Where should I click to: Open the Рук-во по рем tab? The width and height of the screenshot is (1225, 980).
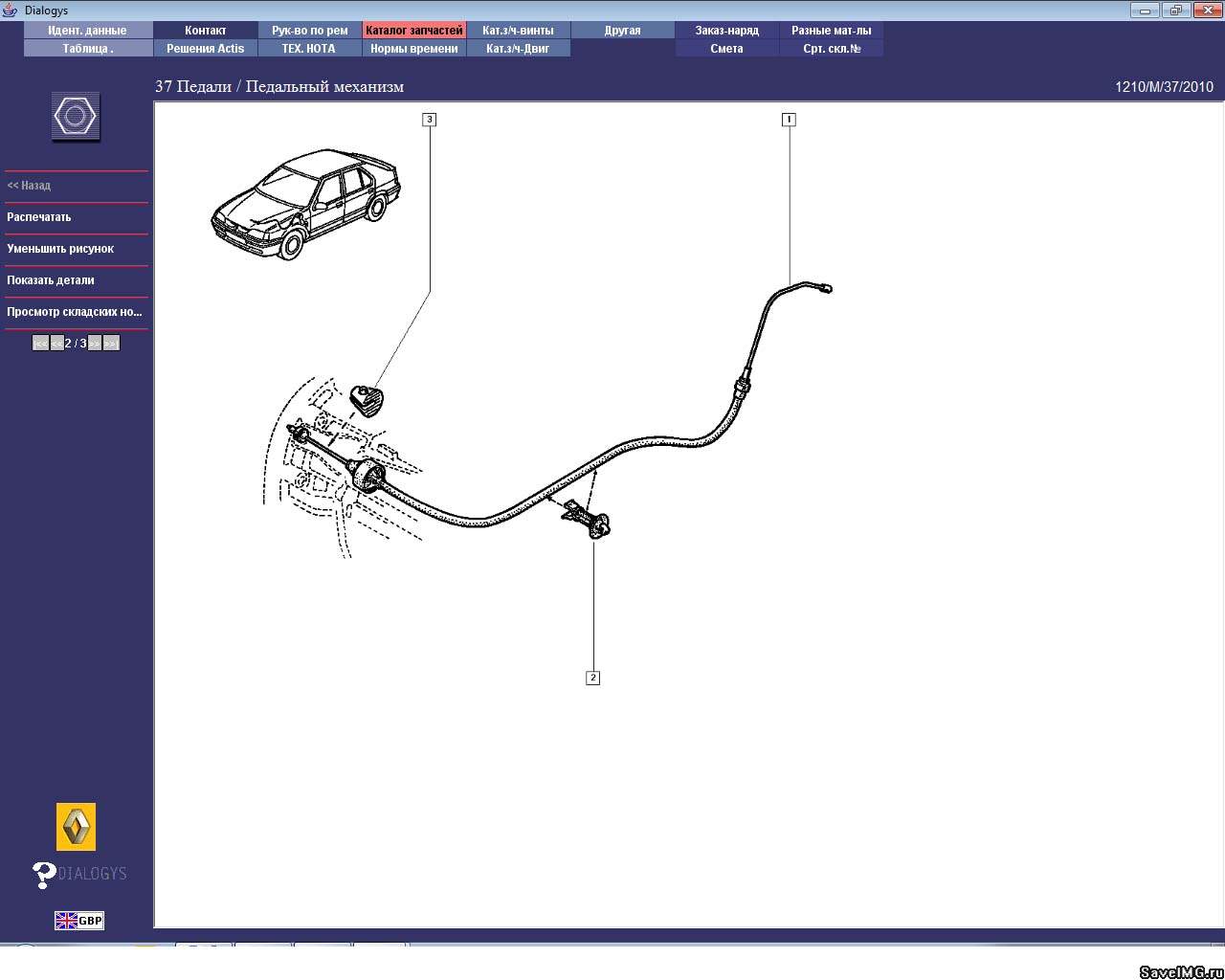coord(310,31)
